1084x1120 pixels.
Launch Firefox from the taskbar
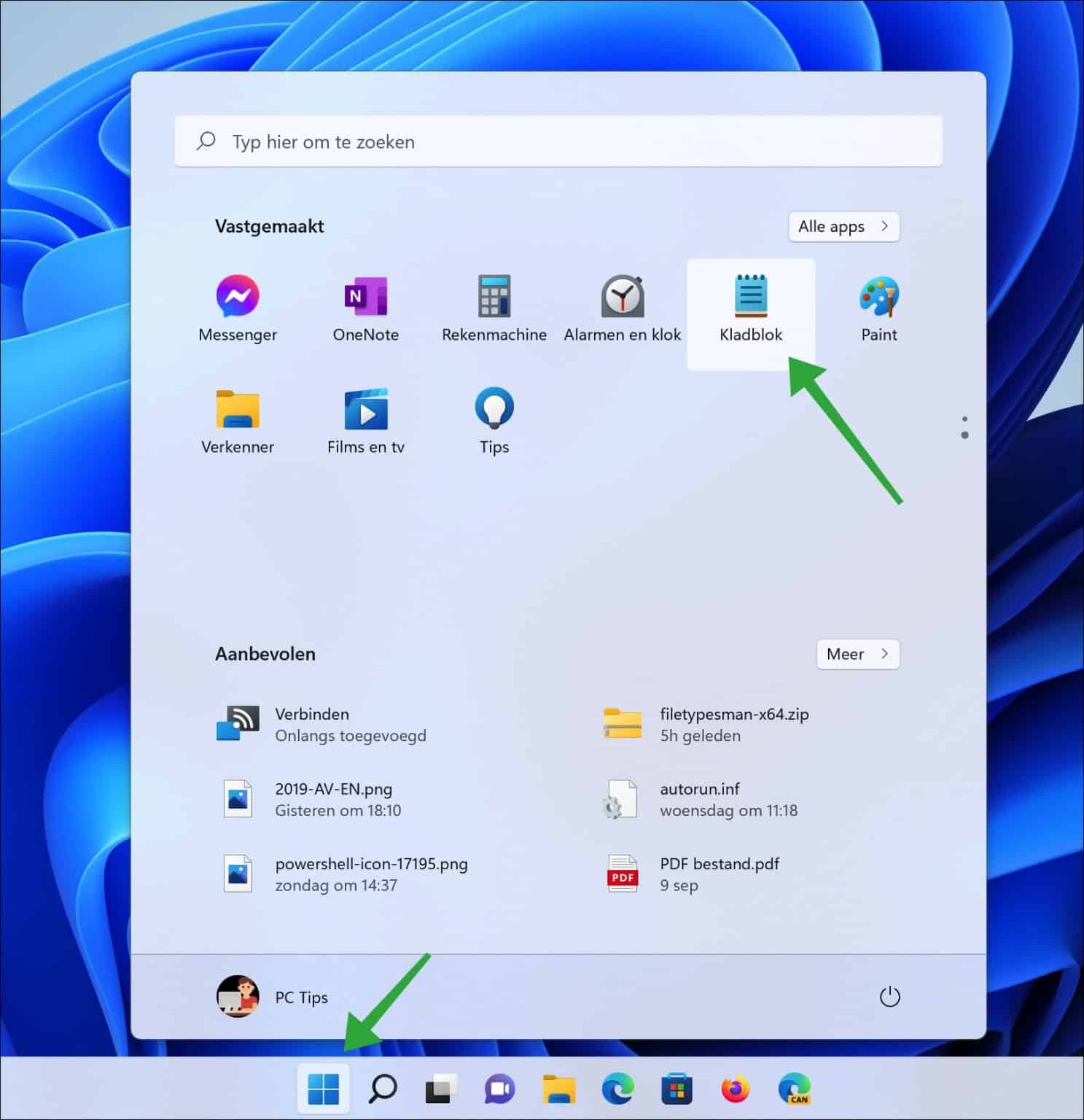coord(736,1089)
